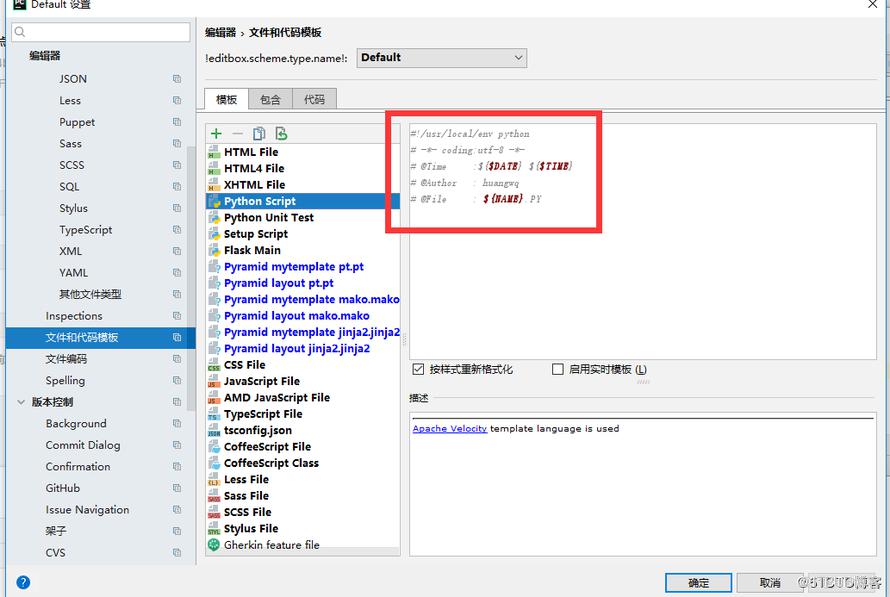Click the blue help question mark icon

(23, 582)
